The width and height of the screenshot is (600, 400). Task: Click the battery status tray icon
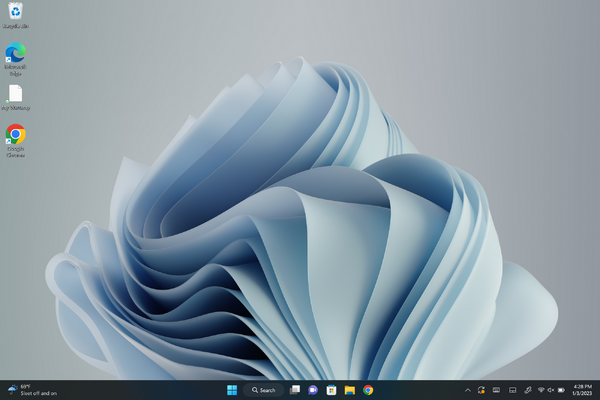tap(561, 390)
